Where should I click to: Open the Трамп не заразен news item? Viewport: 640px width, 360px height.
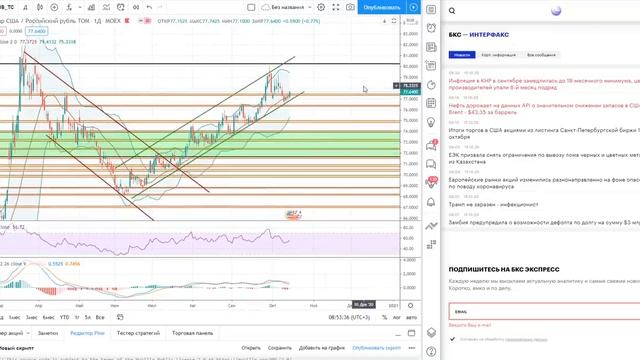pyautogui.click(x=493, y=204)
